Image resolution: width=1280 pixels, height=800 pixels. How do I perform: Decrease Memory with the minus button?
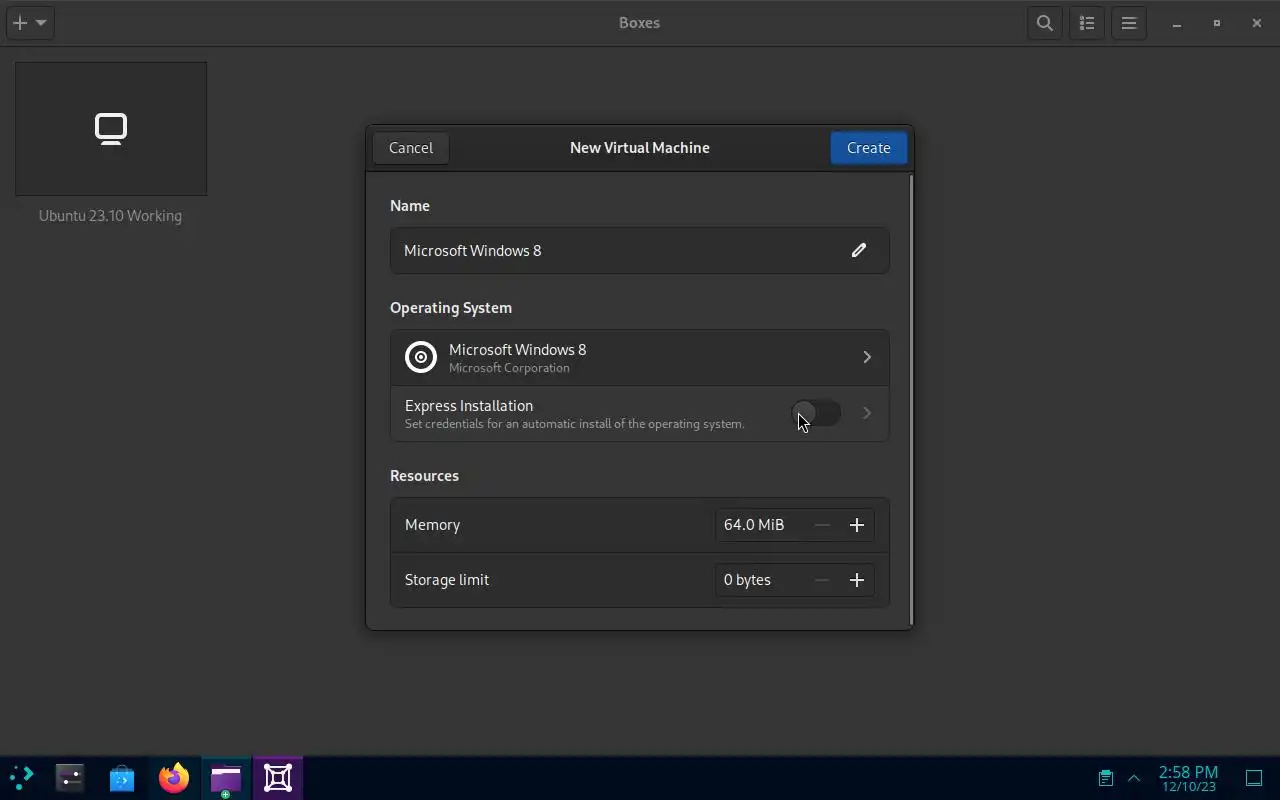click(822, 525)
